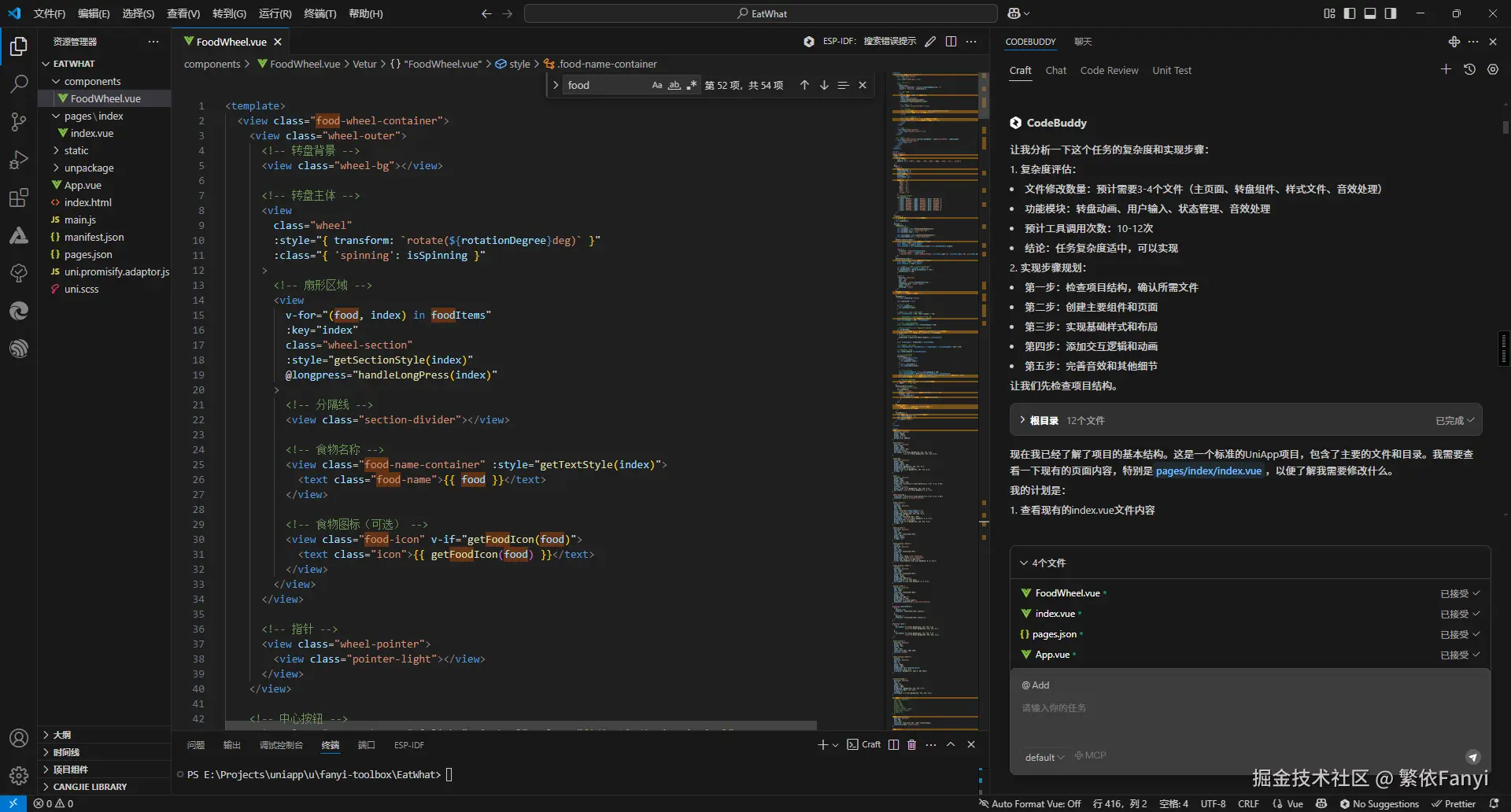
Task: Toggle the bottom panel visibility
Action: tap(1370, 13)
